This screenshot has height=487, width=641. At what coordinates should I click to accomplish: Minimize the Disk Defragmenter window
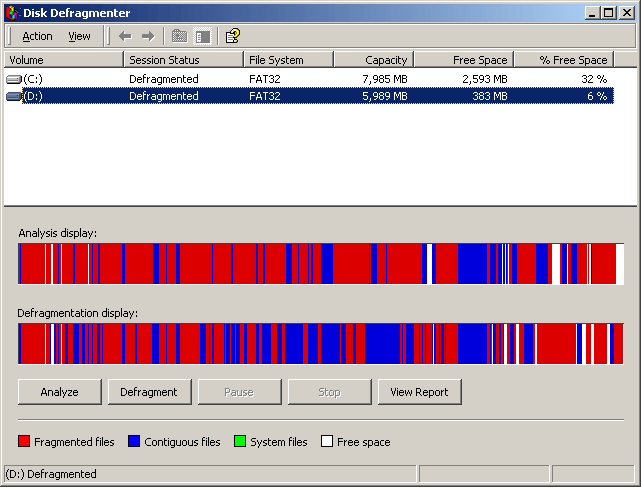[592, 13]
